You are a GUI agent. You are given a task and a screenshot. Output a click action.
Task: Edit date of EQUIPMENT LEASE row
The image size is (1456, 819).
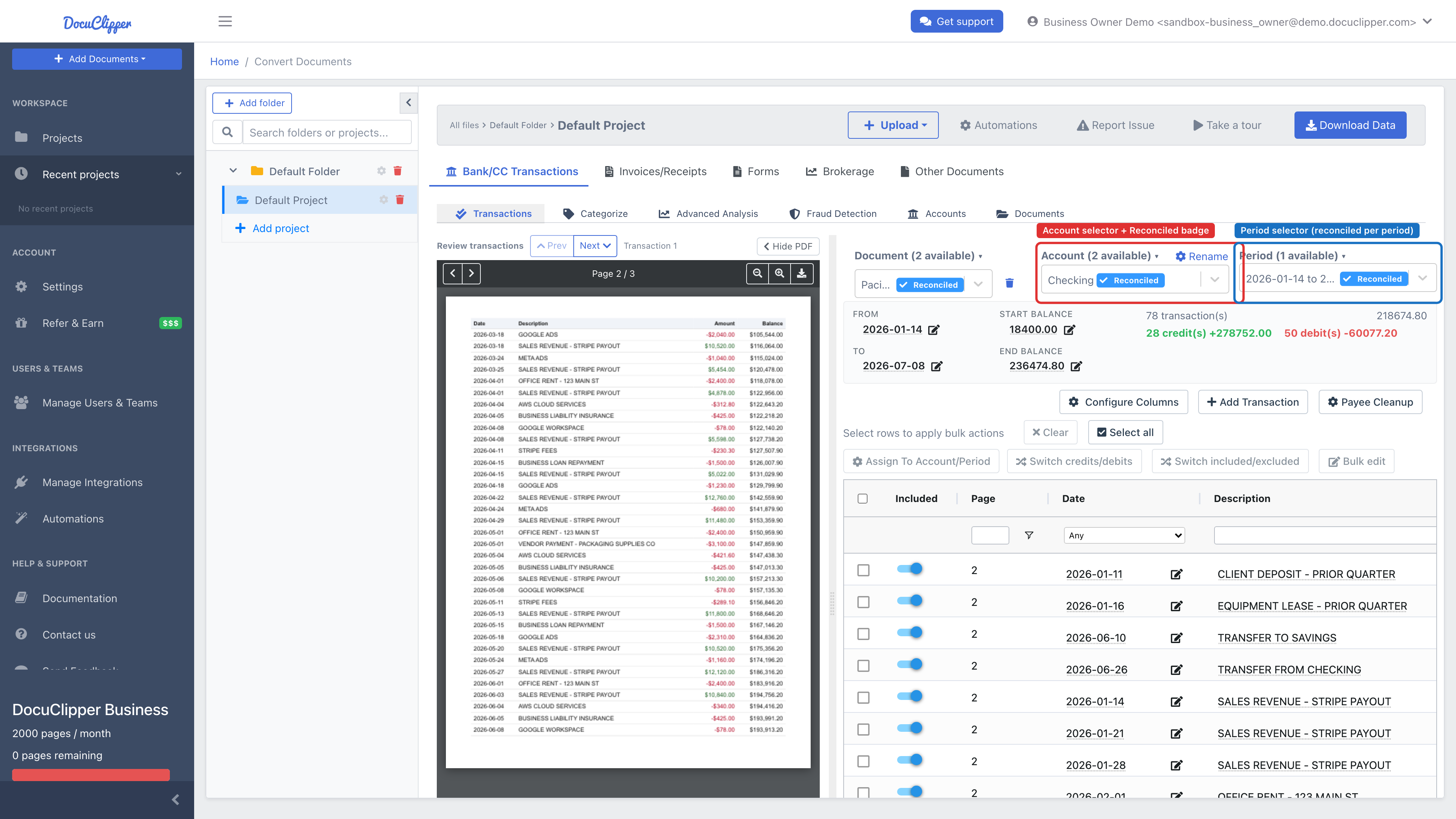coord(1176,606)
